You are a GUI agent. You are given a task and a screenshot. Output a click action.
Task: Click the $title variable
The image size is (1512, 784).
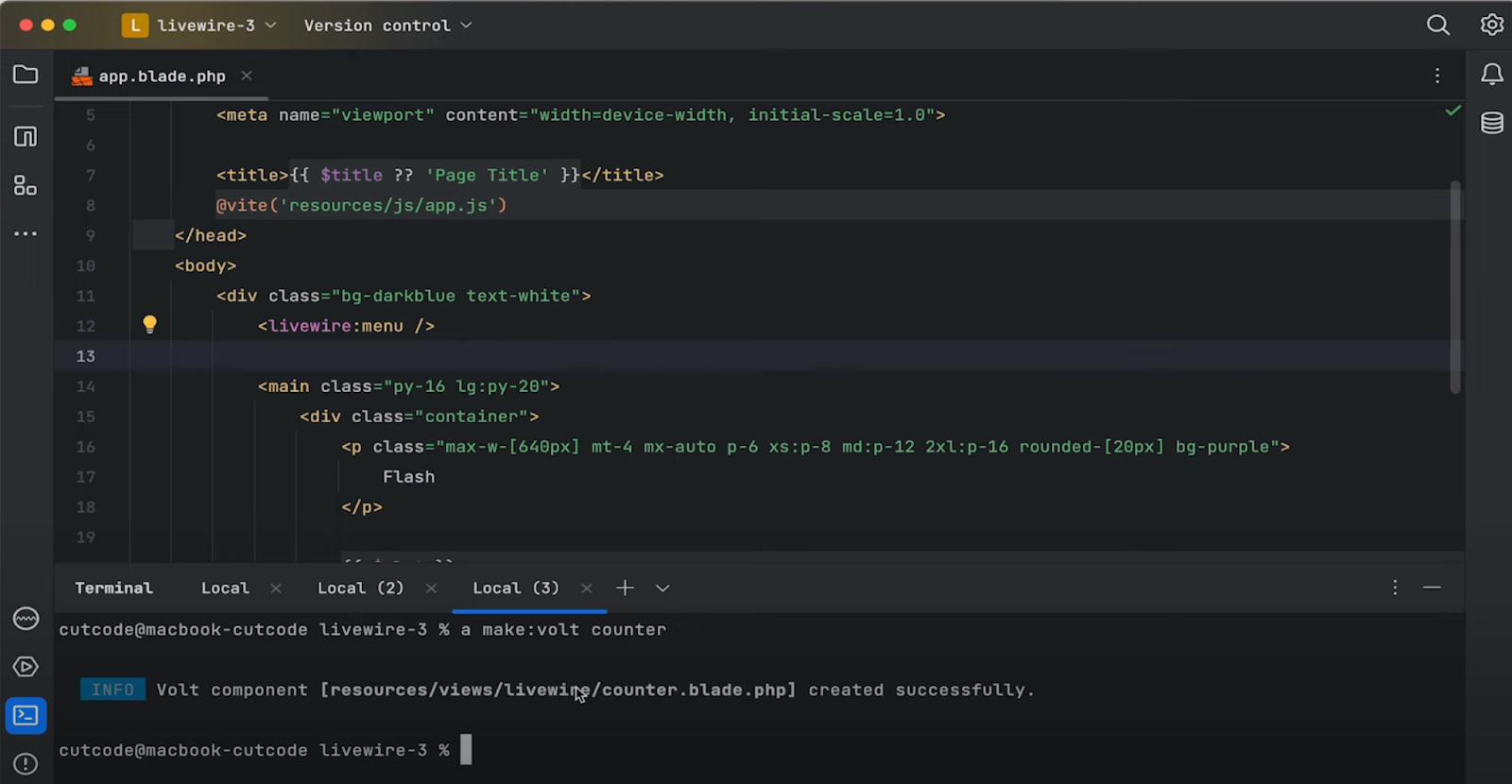point(351,175)
